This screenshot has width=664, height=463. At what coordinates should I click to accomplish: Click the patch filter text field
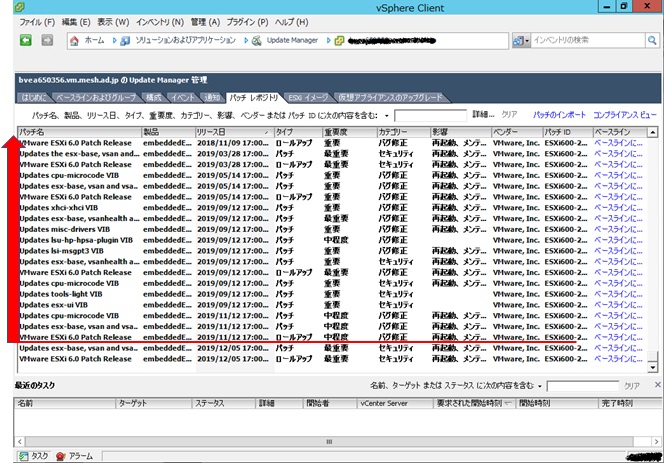[430, 115]
